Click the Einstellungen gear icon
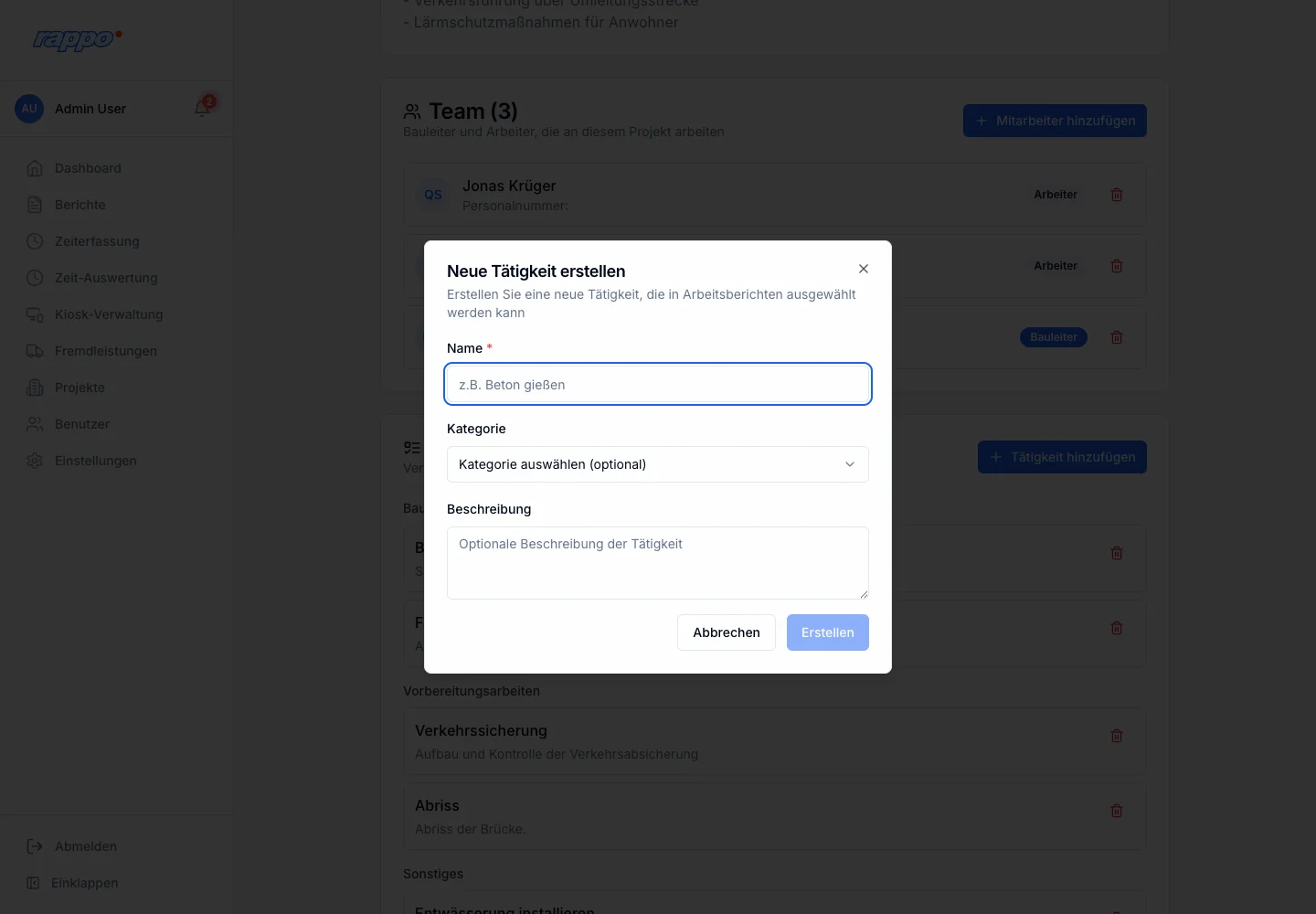The width and height of the screenshot is (1316, 914). 35,461
